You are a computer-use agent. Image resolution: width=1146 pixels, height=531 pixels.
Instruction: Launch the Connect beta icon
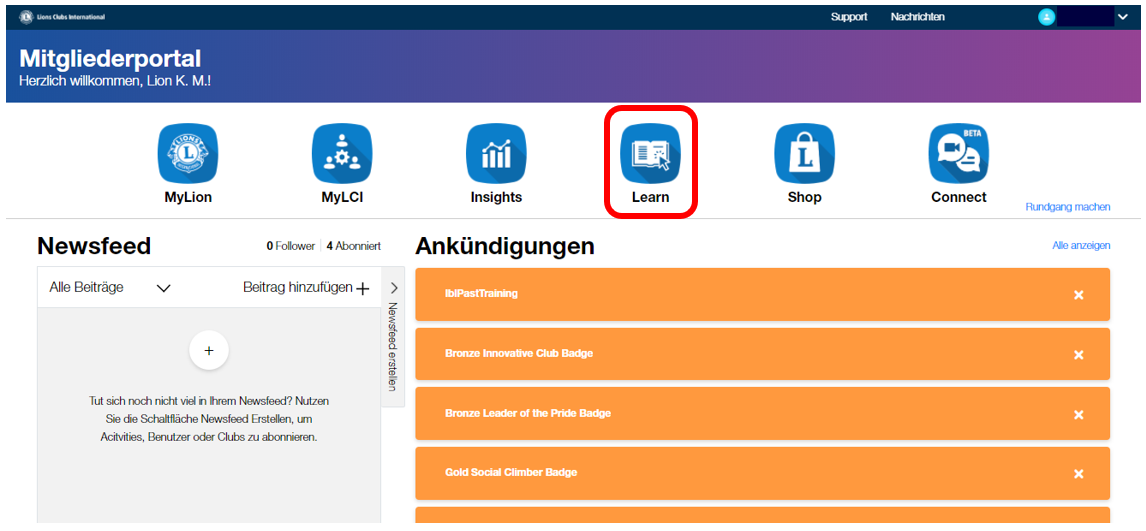pos(958,154)
